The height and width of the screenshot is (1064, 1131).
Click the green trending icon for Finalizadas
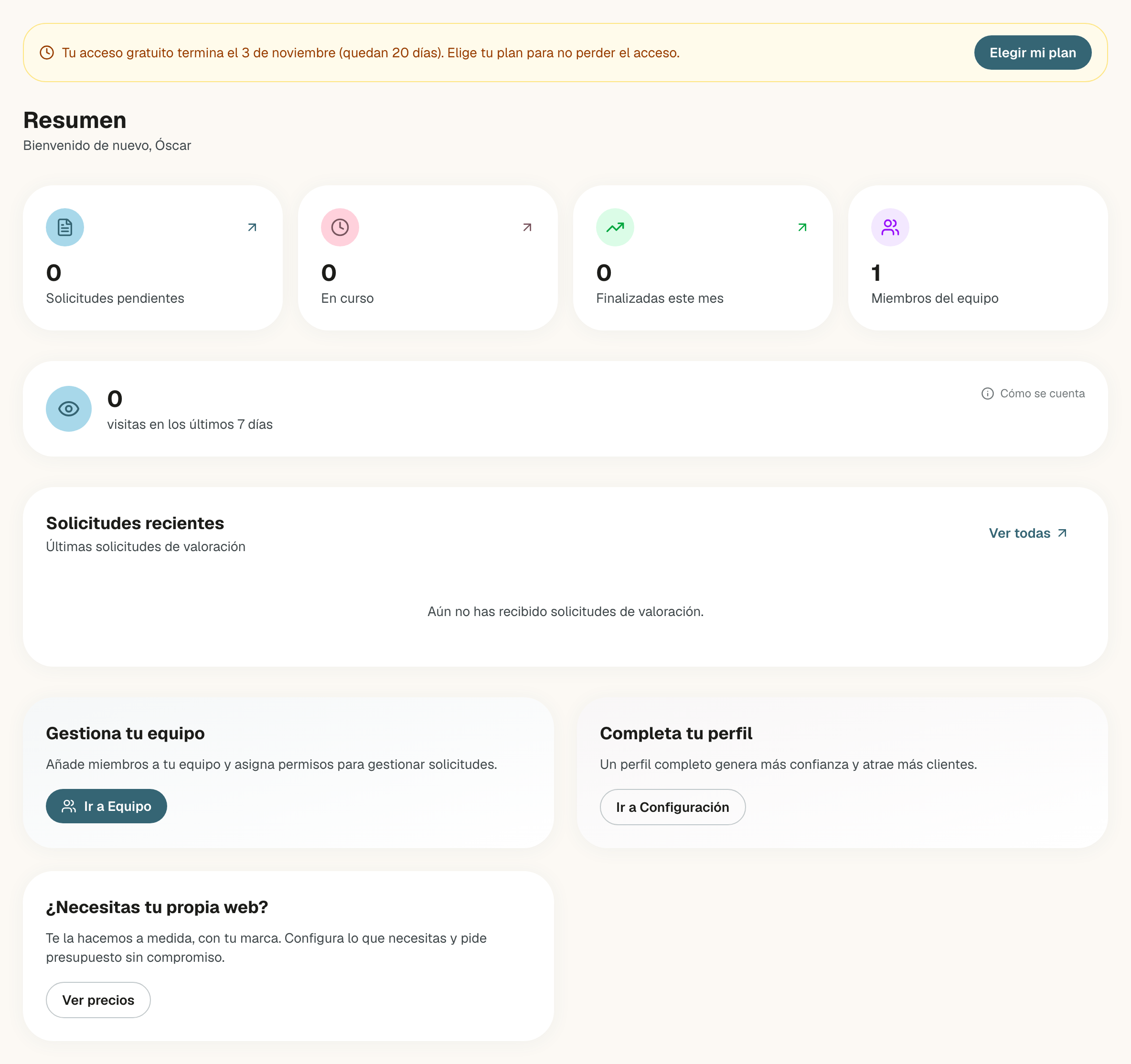pos(615,228)
